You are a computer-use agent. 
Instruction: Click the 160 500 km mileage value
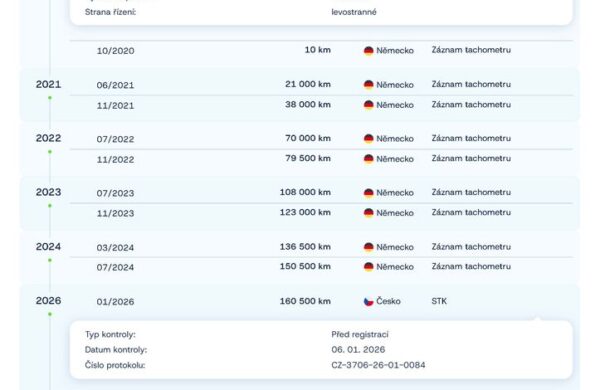point(305,301)
